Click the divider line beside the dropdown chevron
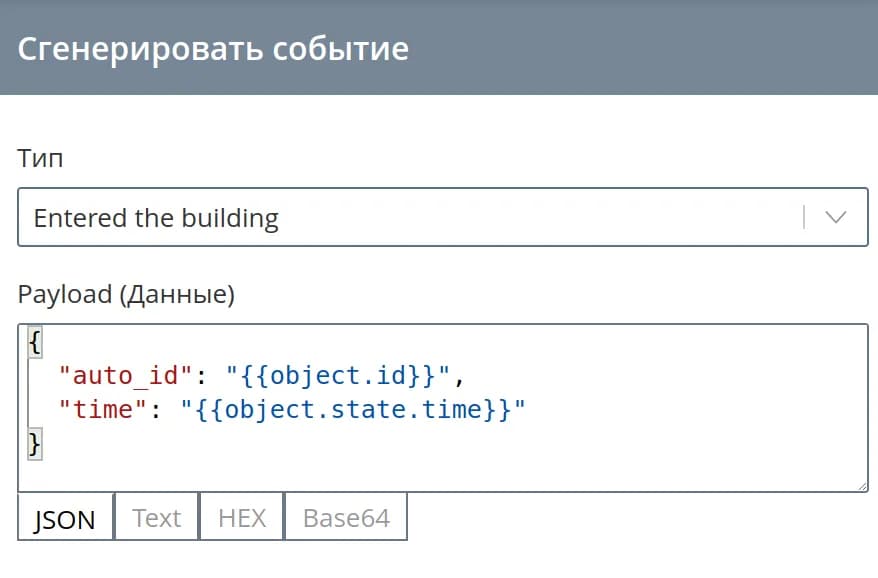The width and height of the screenshot is (878, 578). (x=803, y=217)
